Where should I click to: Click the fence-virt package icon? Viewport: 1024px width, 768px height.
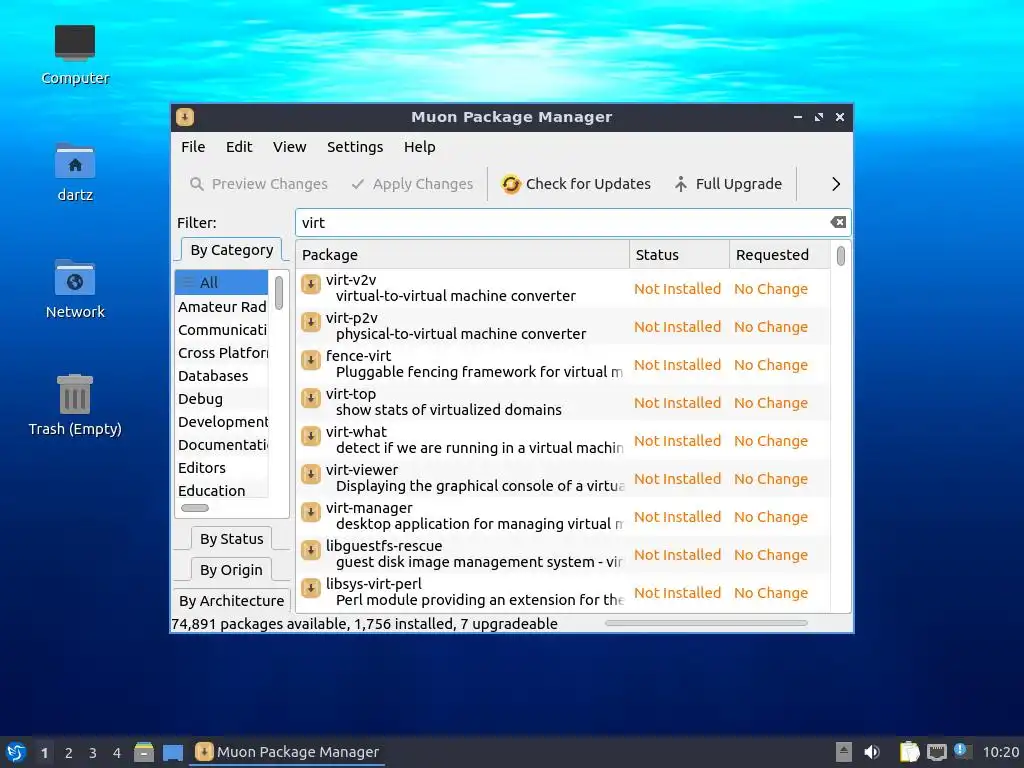coord(311,360)
